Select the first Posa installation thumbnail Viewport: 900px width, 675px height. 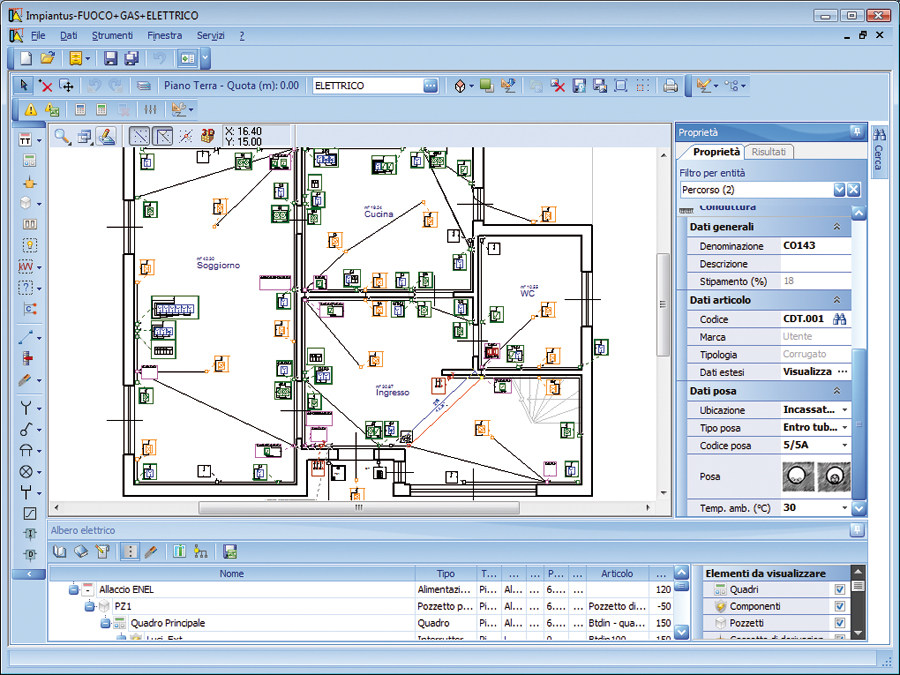pos(798,476)
